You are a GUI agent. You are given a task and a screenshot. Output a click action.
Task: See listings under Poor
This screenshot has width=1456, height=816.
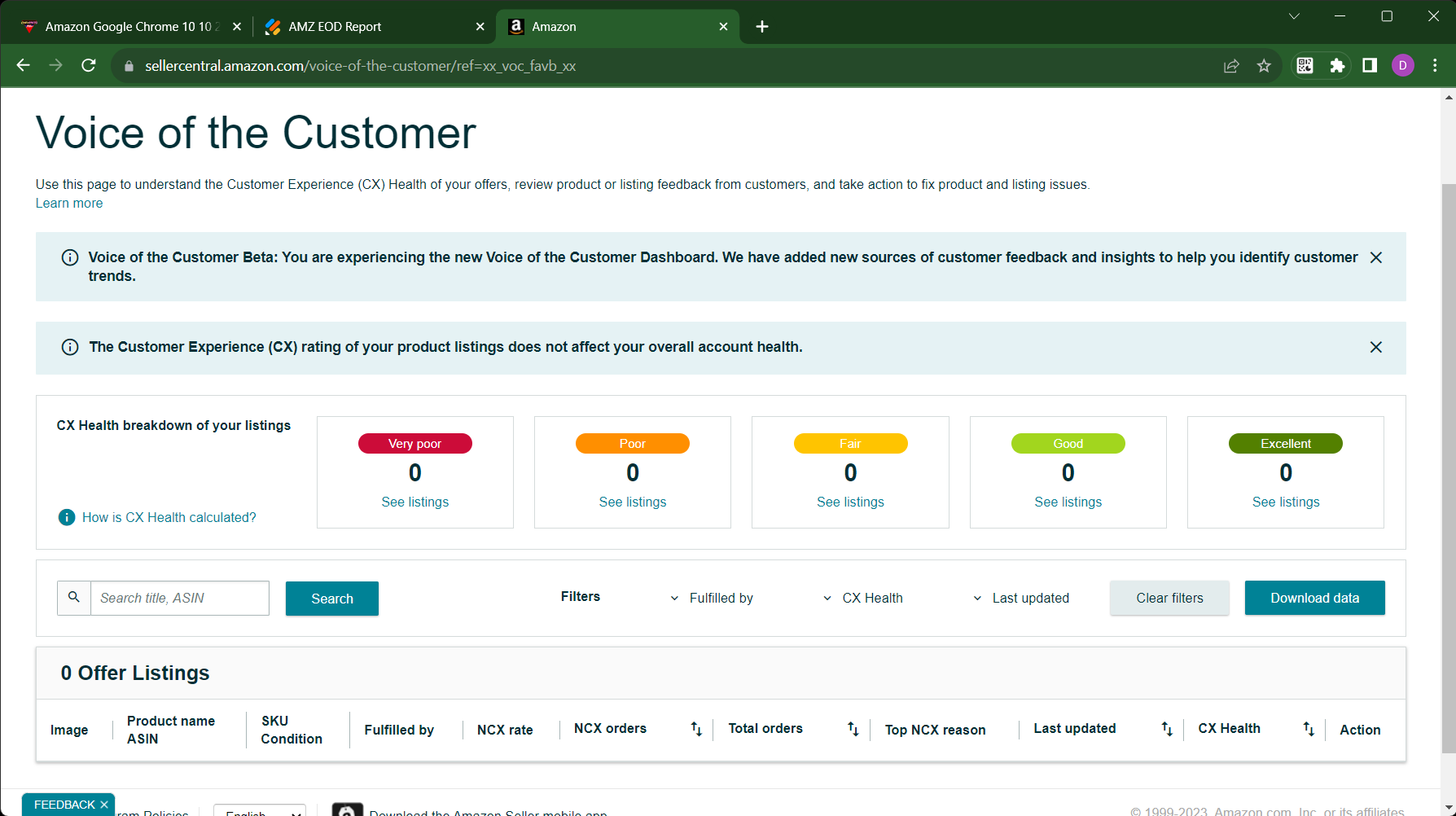tap(633, 502)
